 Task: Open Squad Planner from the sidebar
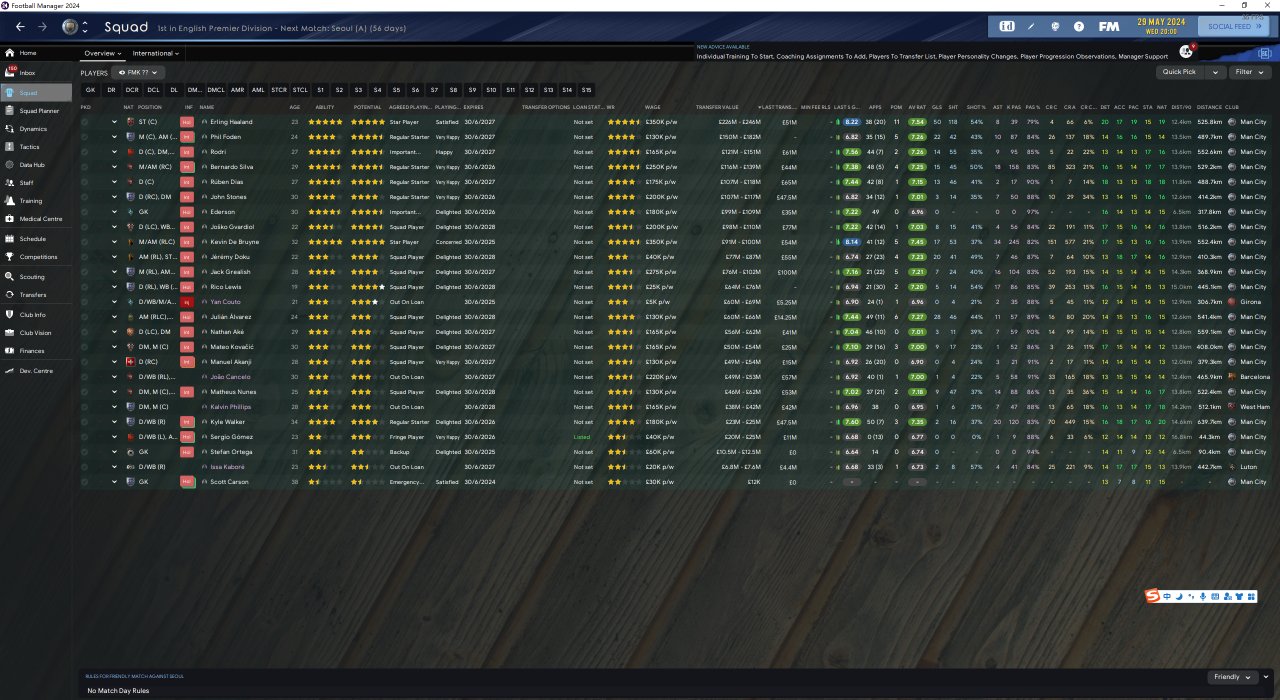tap(36, 111)
